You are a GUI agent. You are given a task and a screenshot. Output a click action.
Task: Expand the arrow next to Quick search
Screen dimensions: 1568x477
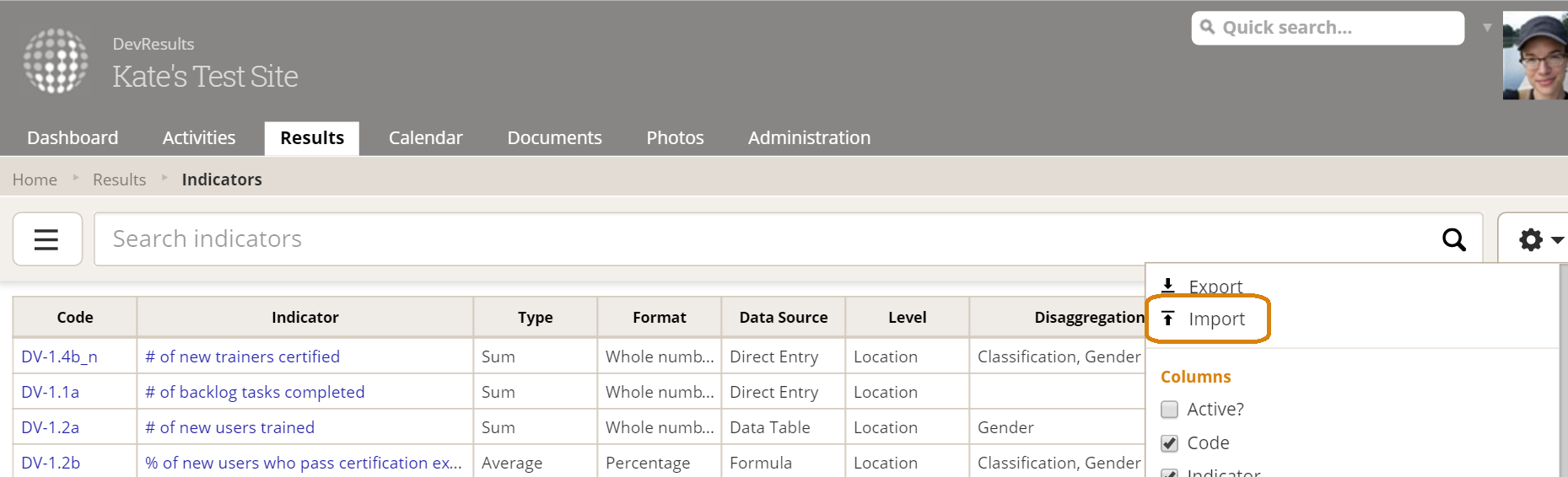coord(1487,28)
